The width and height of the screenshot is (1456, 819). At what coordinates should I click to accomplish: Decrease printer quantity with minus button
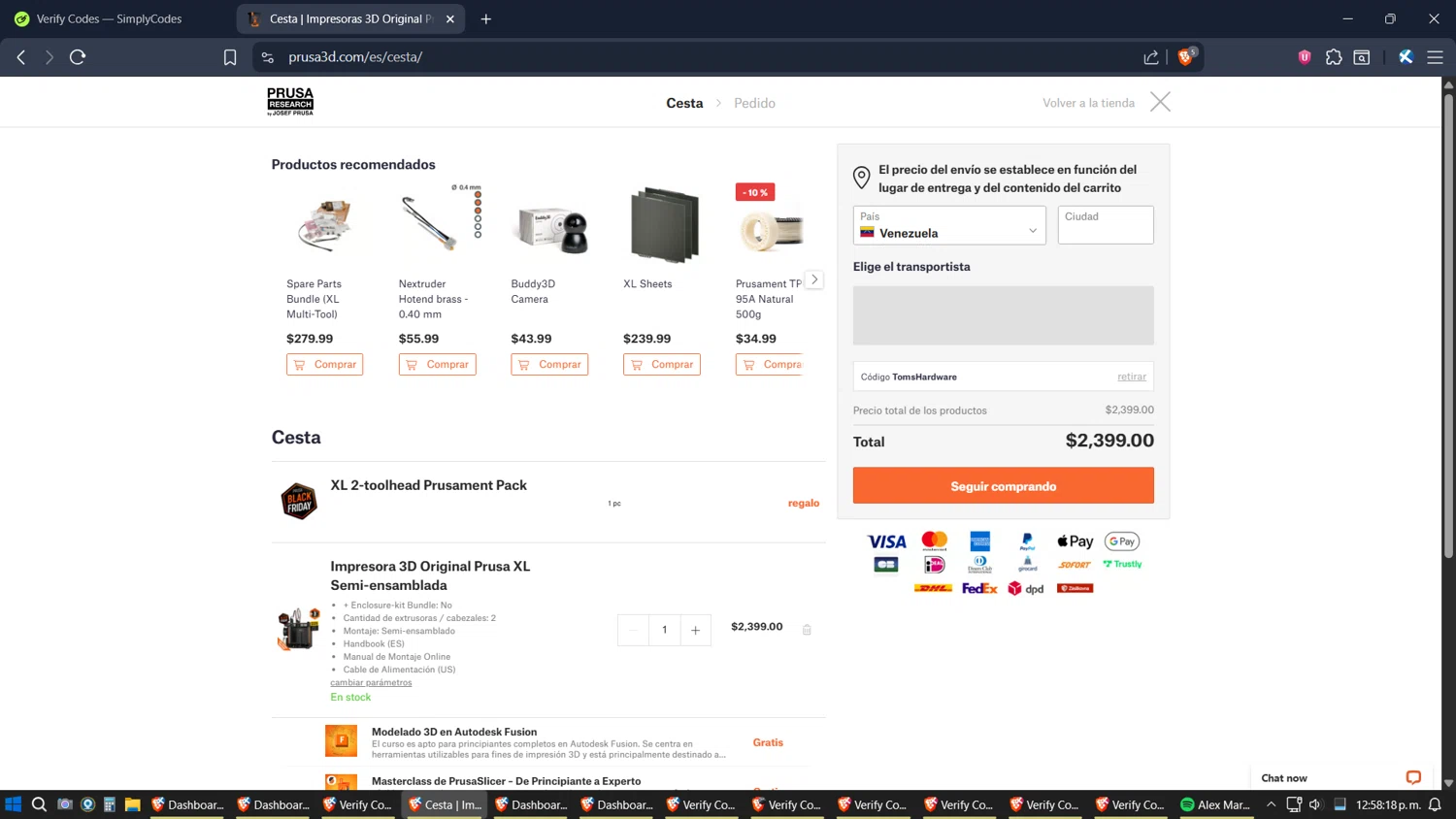633,630
